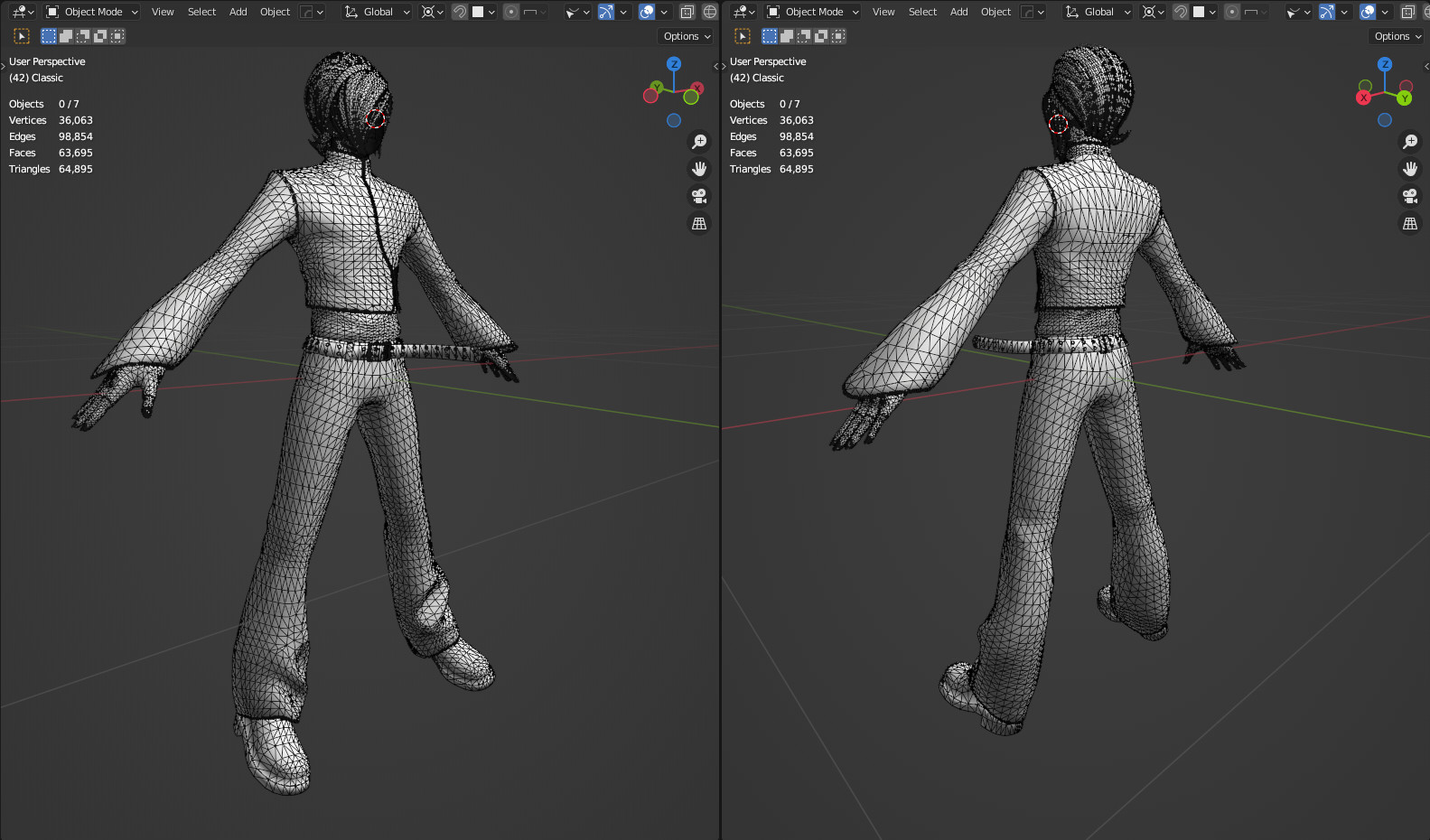Open object visibility filter dropdown in left viewport

[577, 12]
